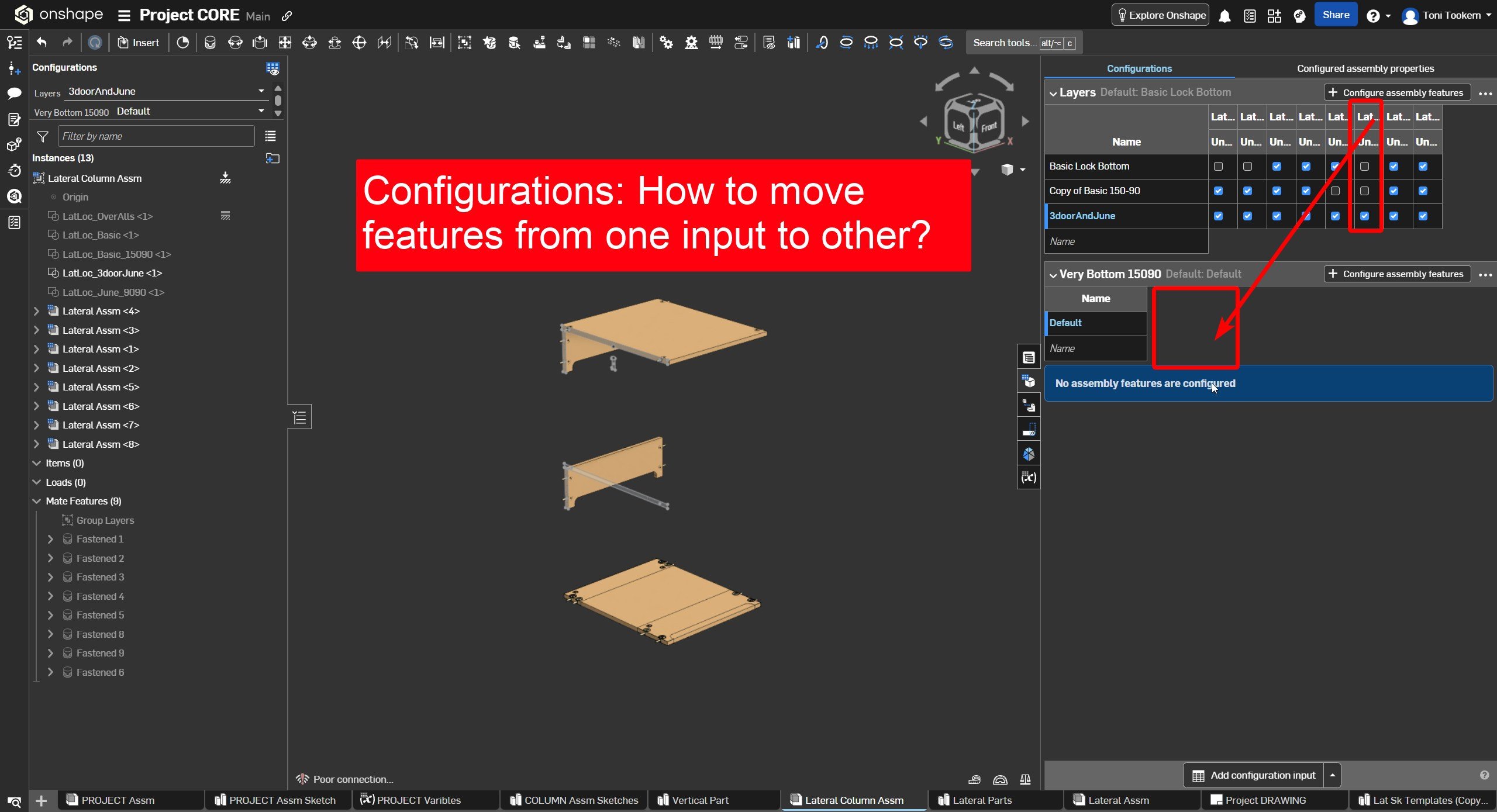
Task: Open the Layers configuration dropdown
Action: click(261, 91)
